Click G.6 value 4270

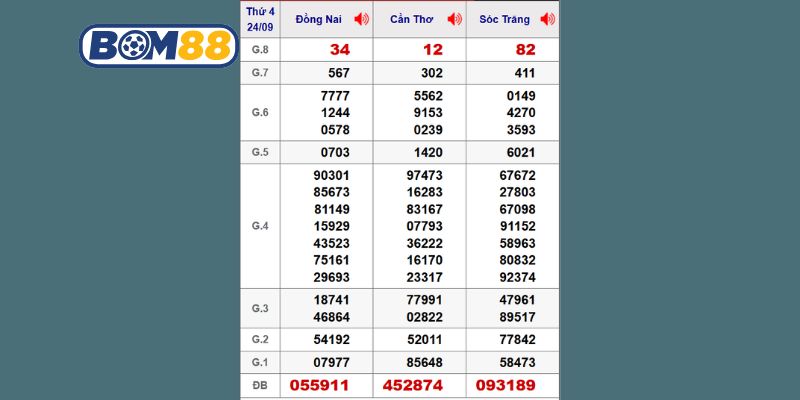coord(521,113)
